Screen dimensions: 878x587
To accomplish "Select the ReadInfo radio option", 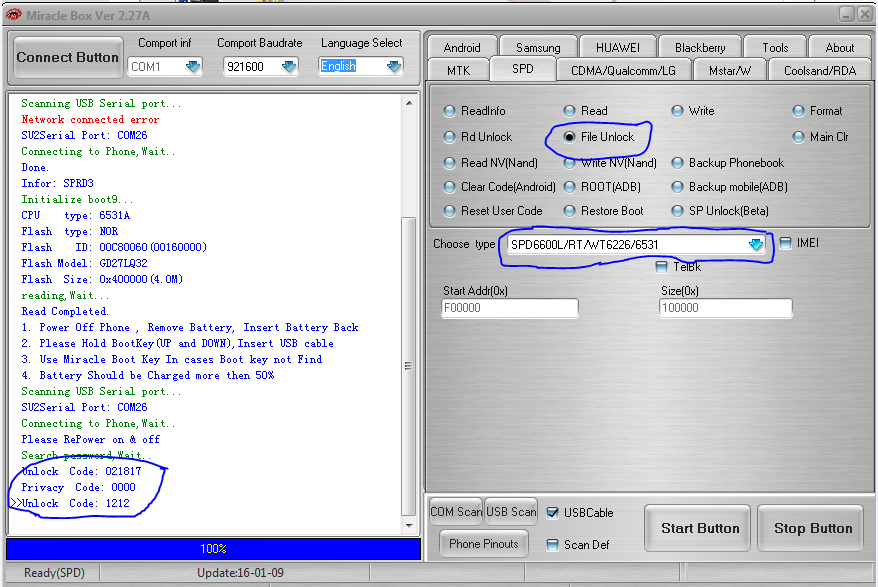I will [x=474, y=111].
